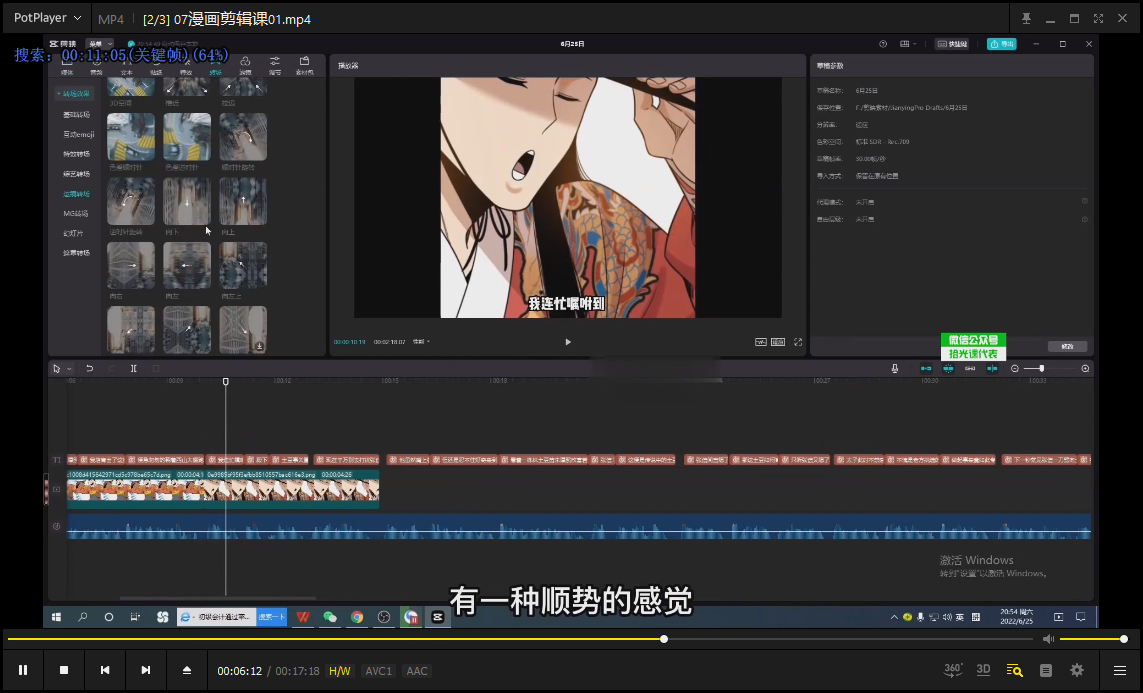Select 运镜转场 transition category
This screenshot has width=1143, height=693.
[x=77, y=194]
